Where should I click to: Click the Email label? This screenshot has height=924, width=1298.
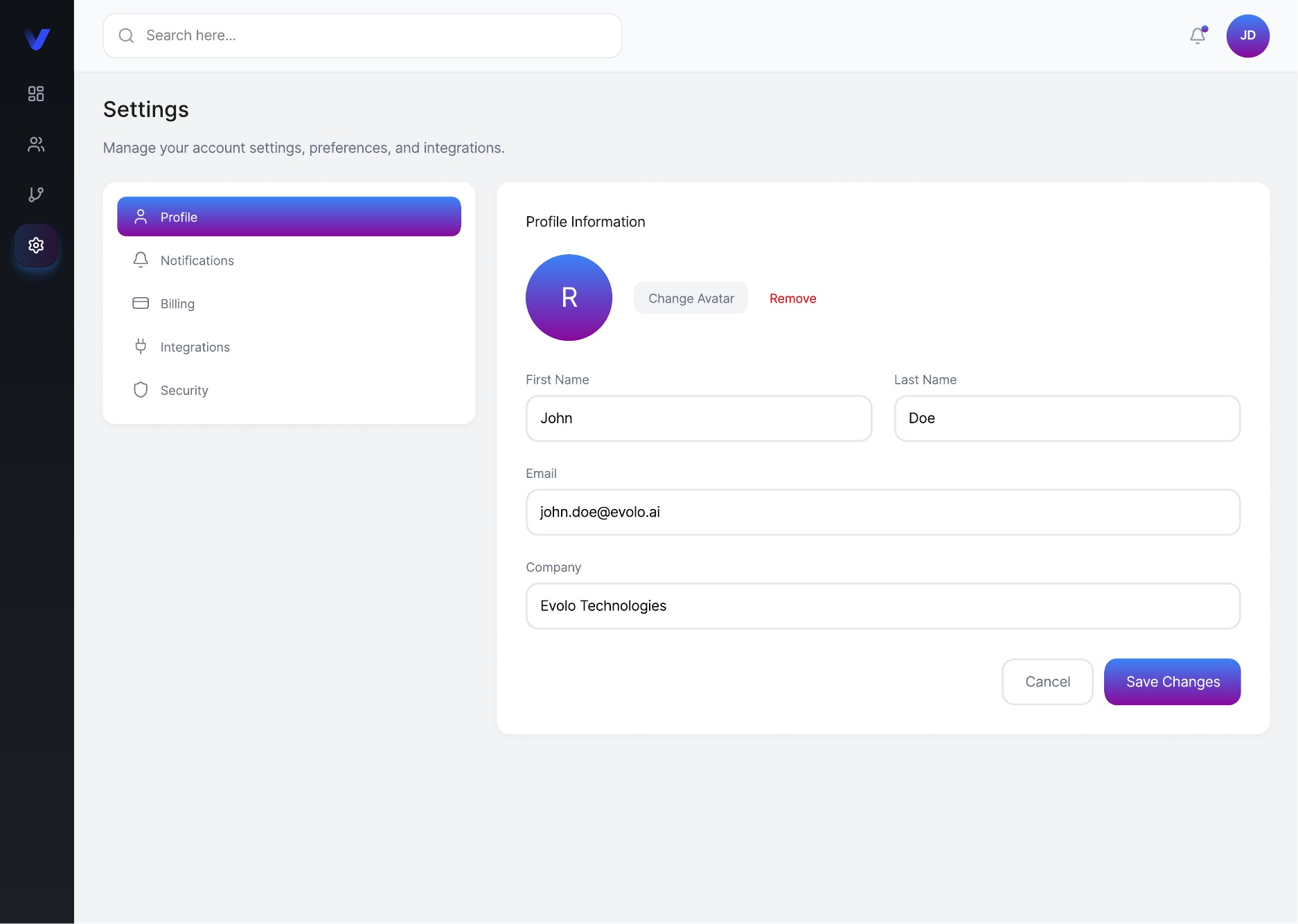tap(541, 473)
